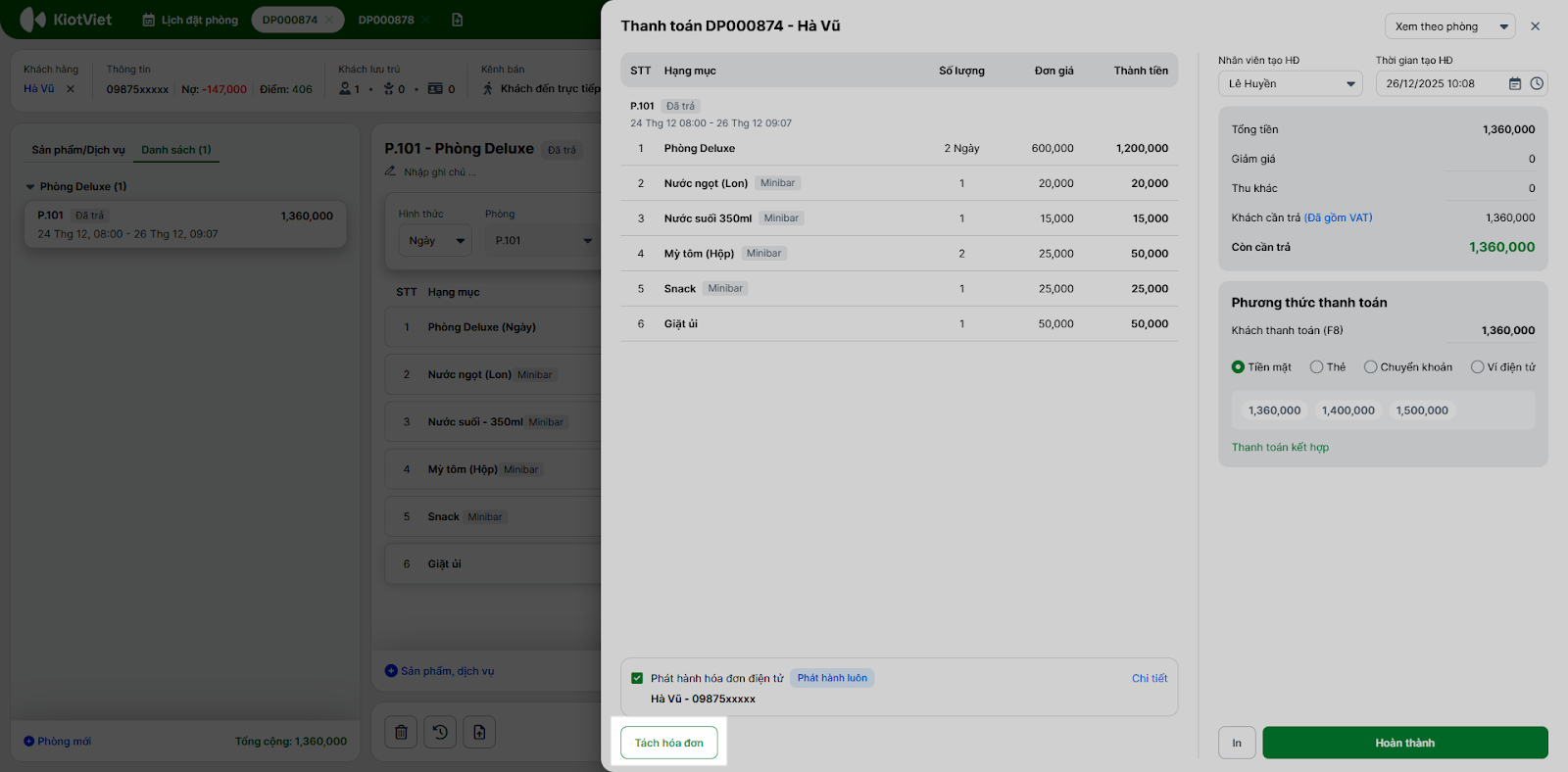Open the Sản phẩm/Dịch vụ tab
The width and height of the screenshot is (1568, 772).
(x=78, y=150)
